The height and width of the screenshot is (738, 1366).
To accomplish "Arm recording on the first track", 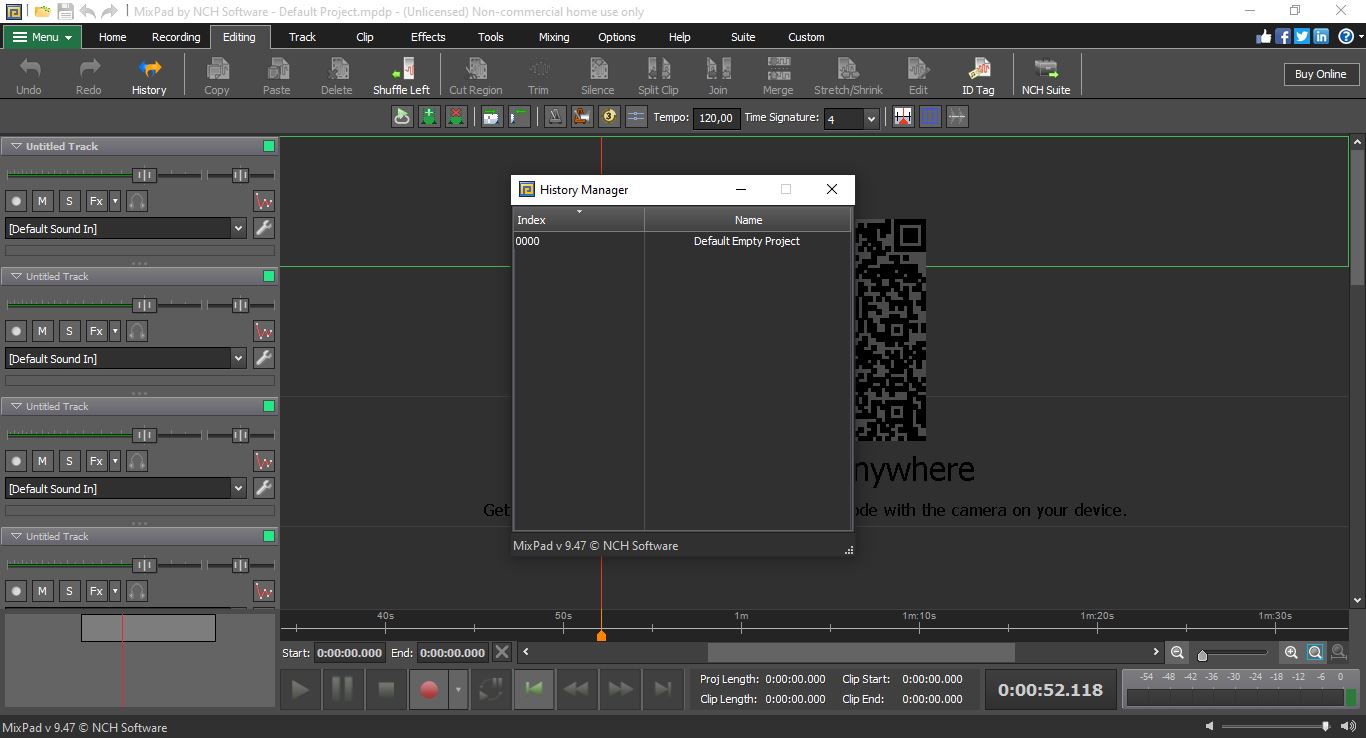I will (16, 201).
